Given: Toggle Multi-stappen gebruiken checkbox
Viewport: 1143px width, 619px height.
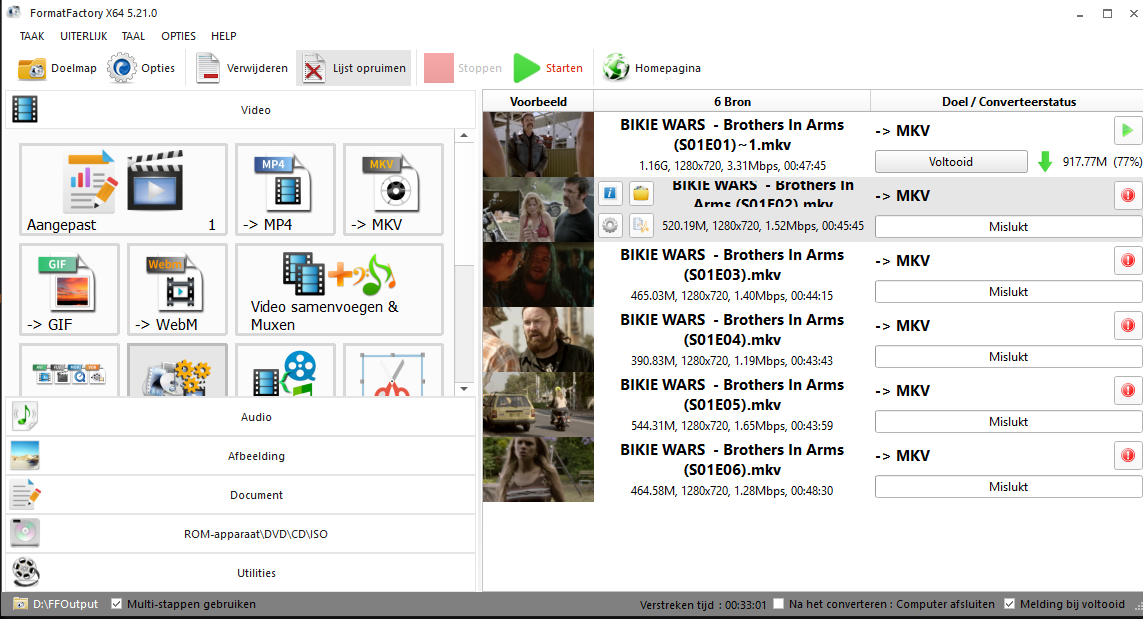Looking at the screenshot, I should tap(117, 604).
